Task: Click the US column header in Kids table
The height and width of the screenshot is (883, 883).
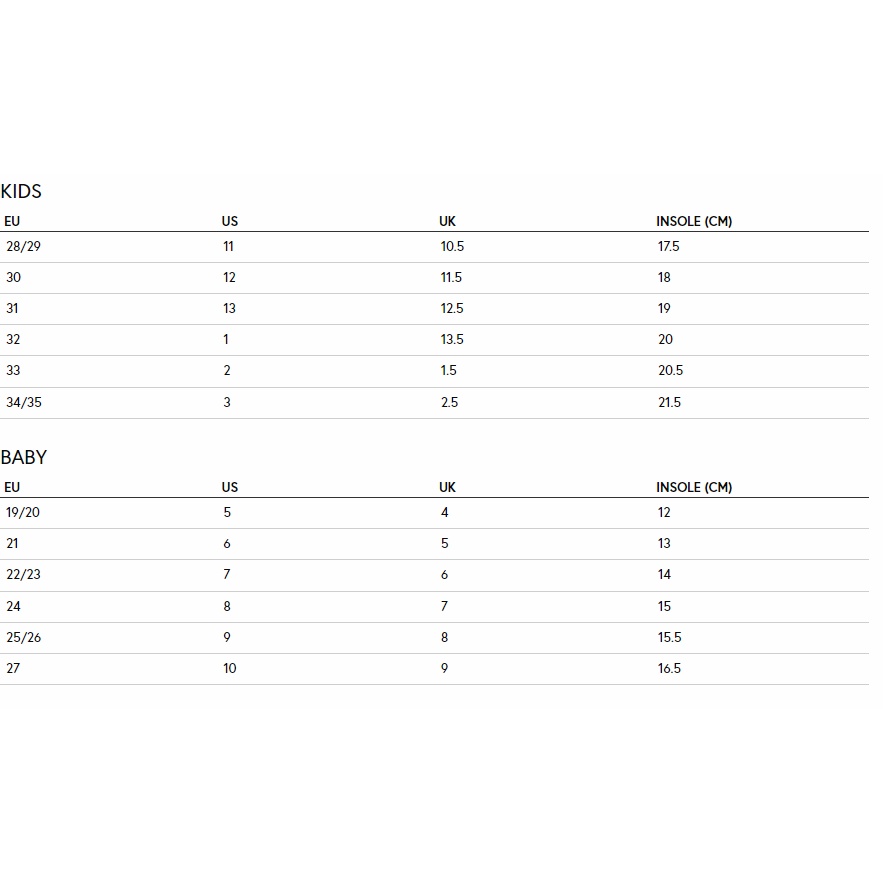Action: [230, 221]
